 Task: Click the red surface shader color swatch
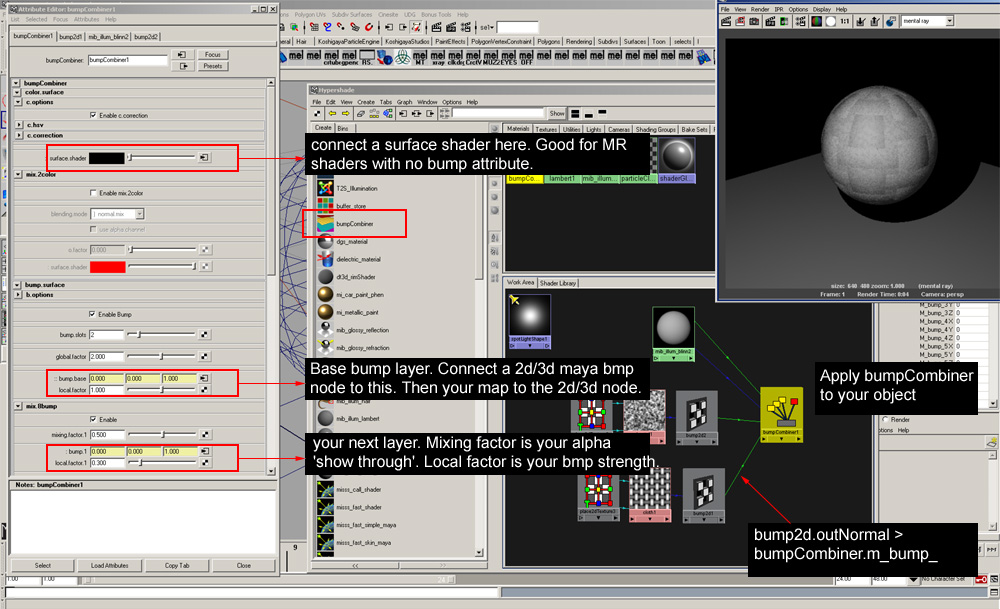pyautogui.click(x=107, y=267)
